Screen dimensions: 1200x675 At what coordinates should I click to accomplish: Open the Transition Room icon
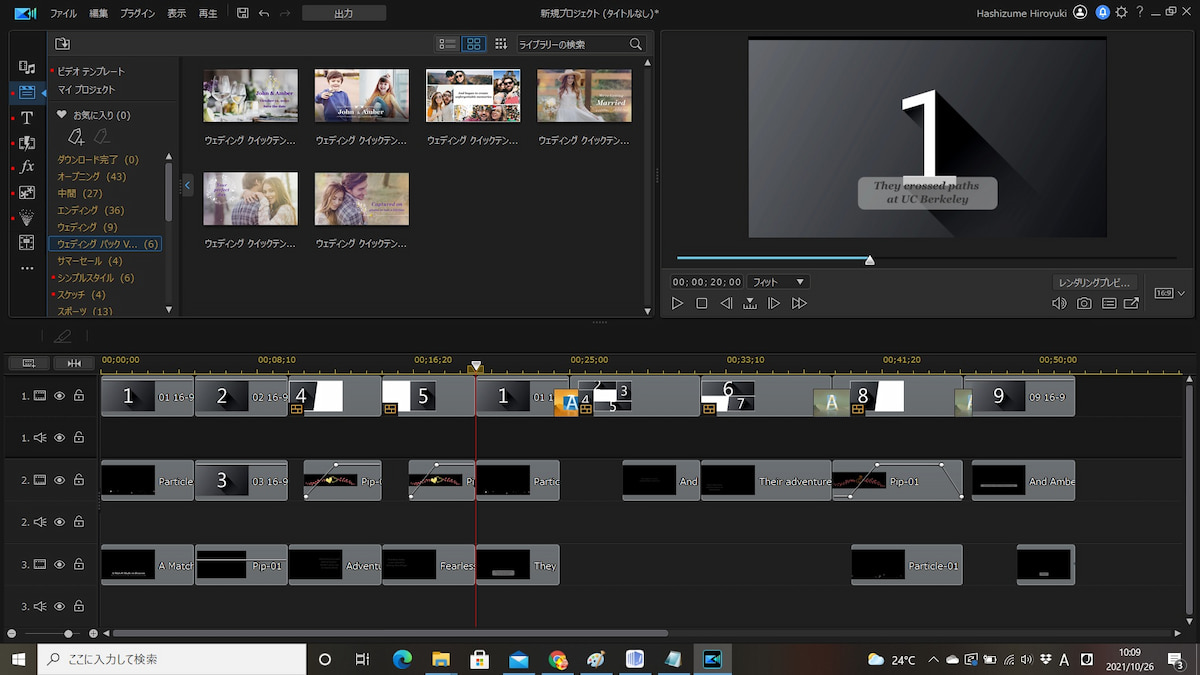pyautogui.click(x=27, y=143)
